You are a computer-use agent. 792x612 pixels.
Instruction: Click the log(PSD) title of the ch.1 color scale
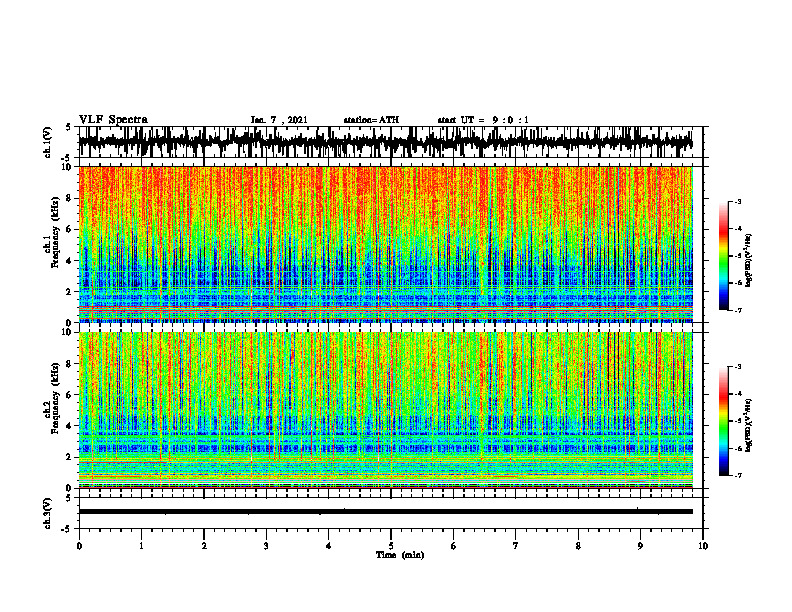pyautogui.click(x=749, y=261)
